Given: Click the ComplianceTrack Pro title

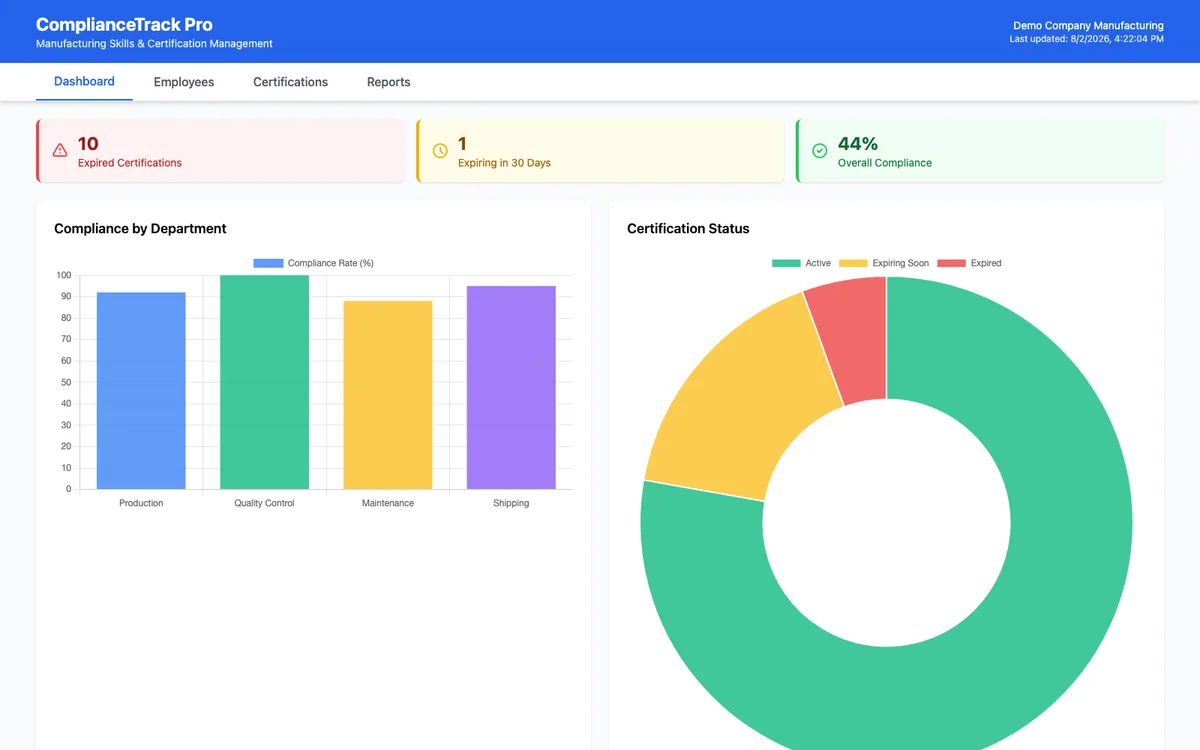Looking at the screenshot, I should 124,24.
